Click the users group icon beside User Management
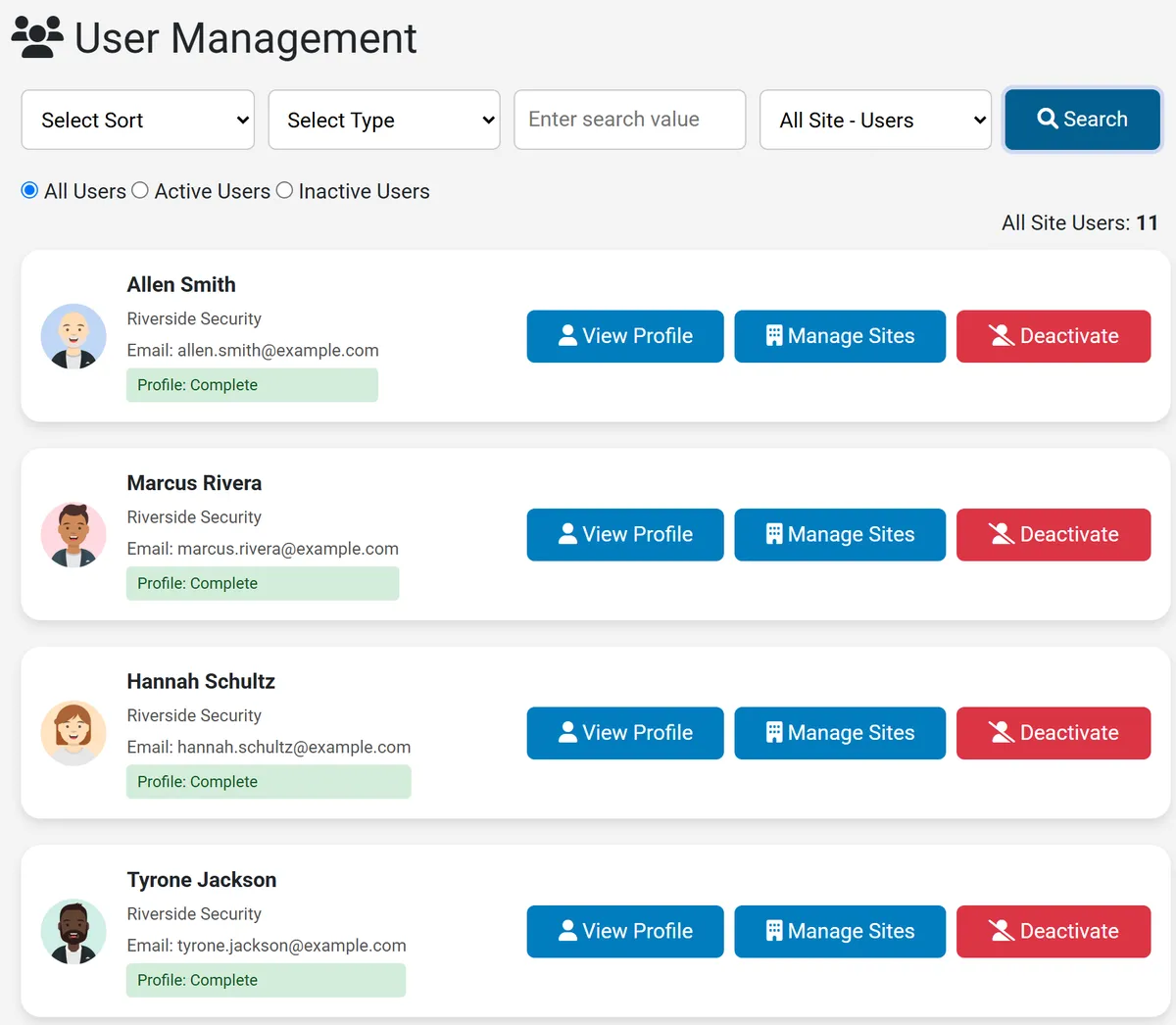Screen dimensions: 1176x1025 (37, 37)
